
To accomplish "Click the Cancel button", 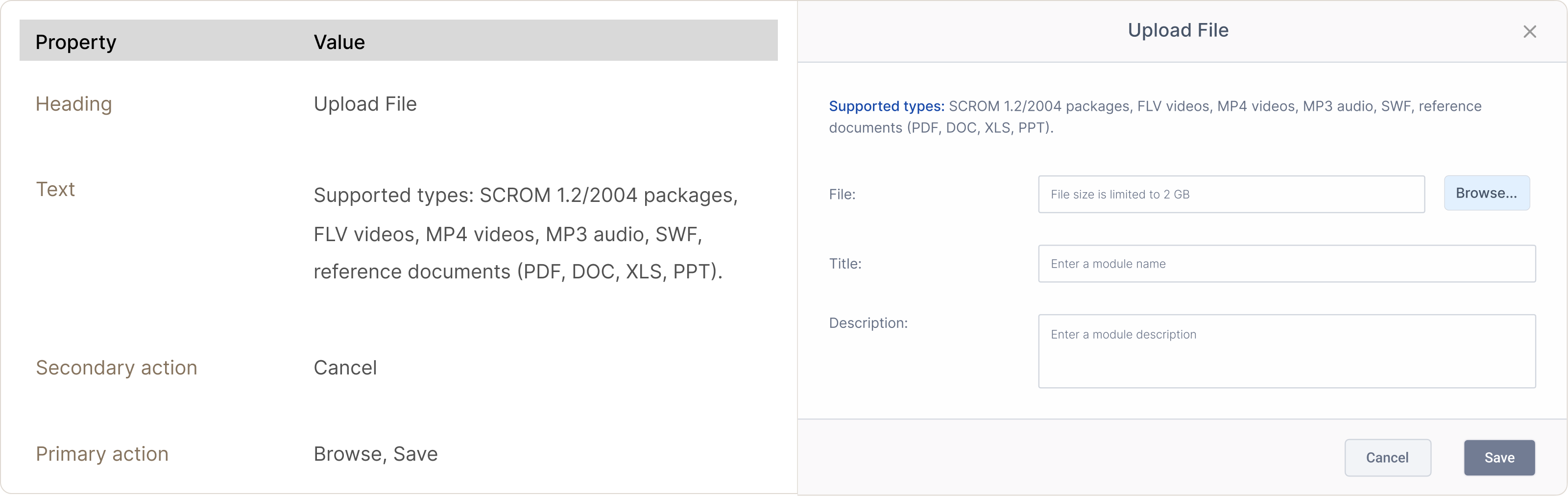I will click(1387, 458).
